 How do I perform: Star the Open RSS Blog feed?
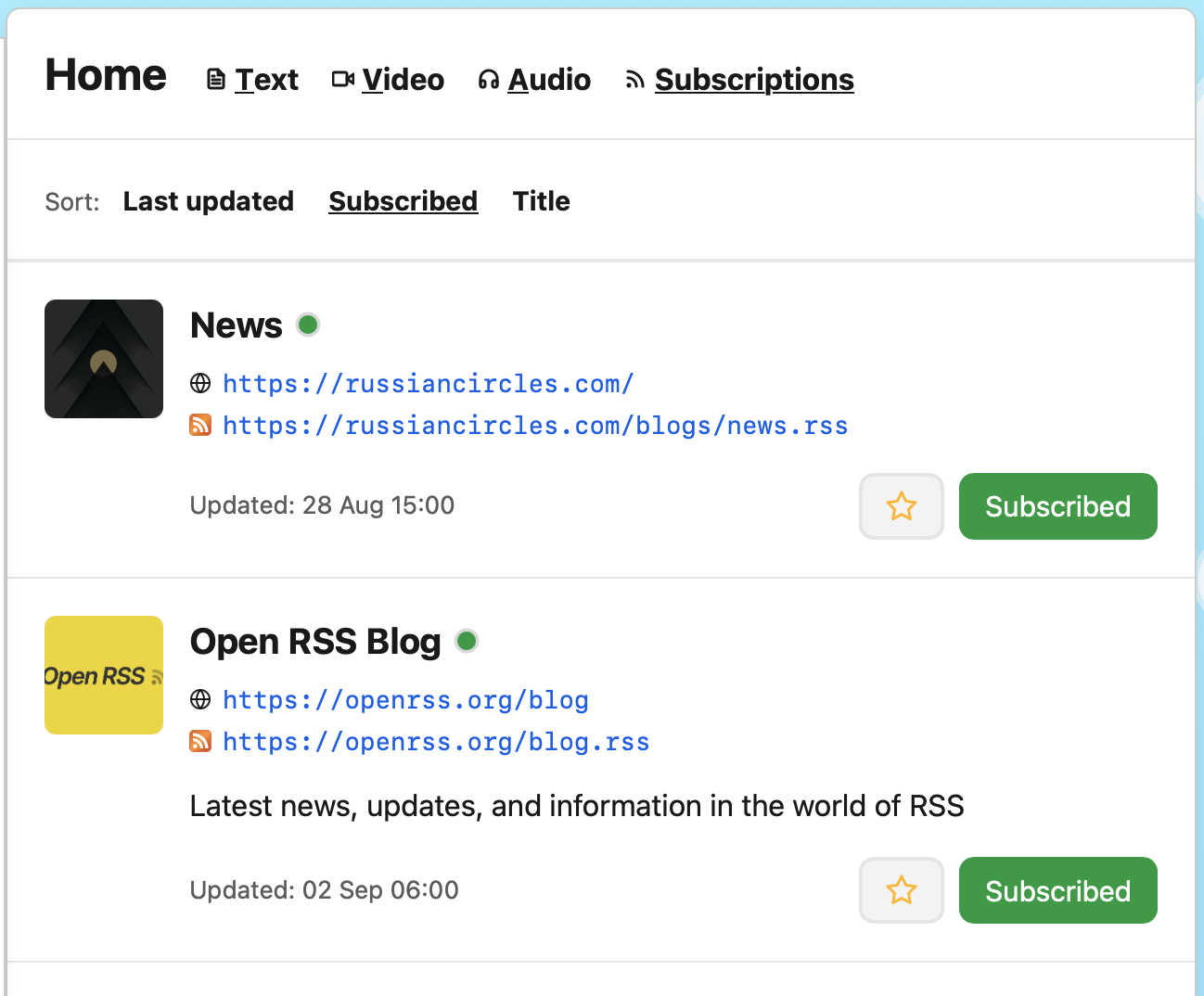902,890
